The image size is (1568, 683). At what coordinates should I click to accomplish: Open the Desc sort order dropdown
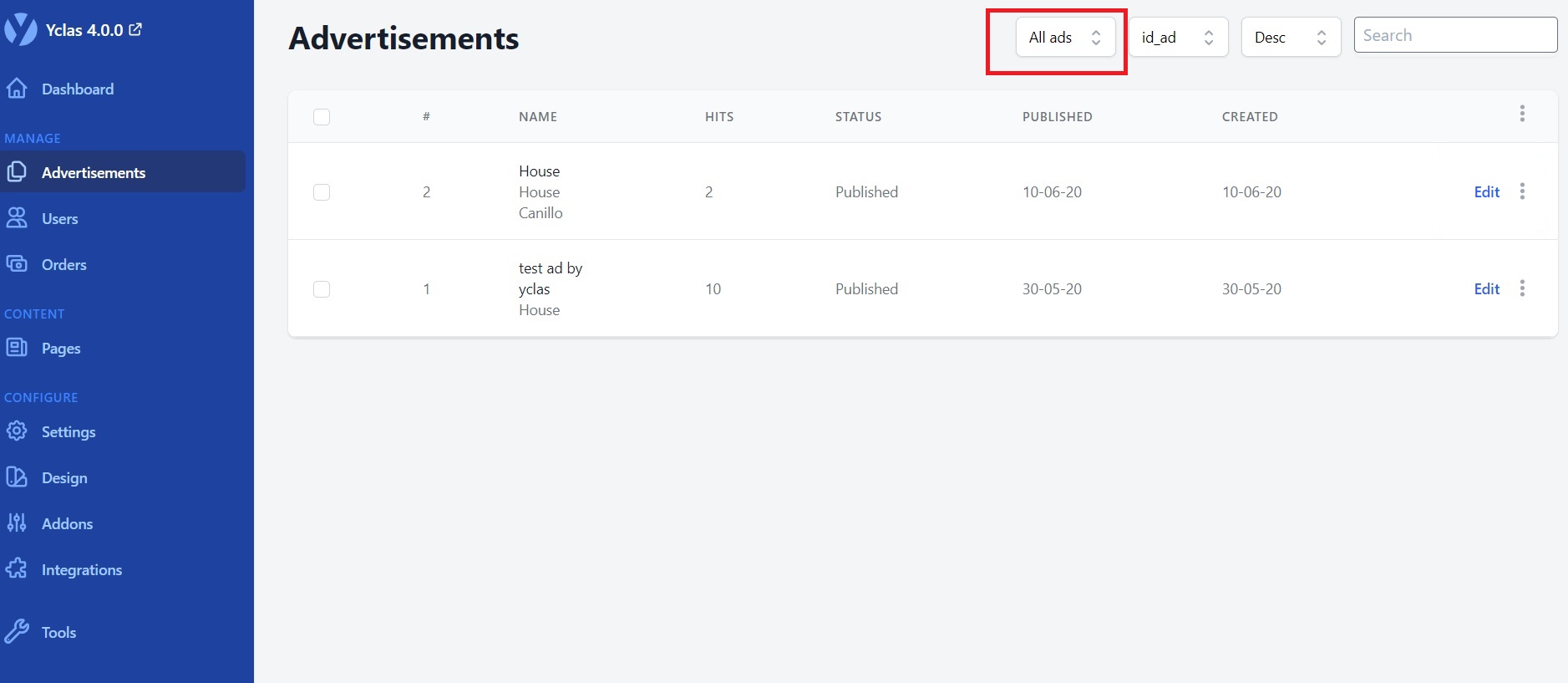[x=1291, y=38]
